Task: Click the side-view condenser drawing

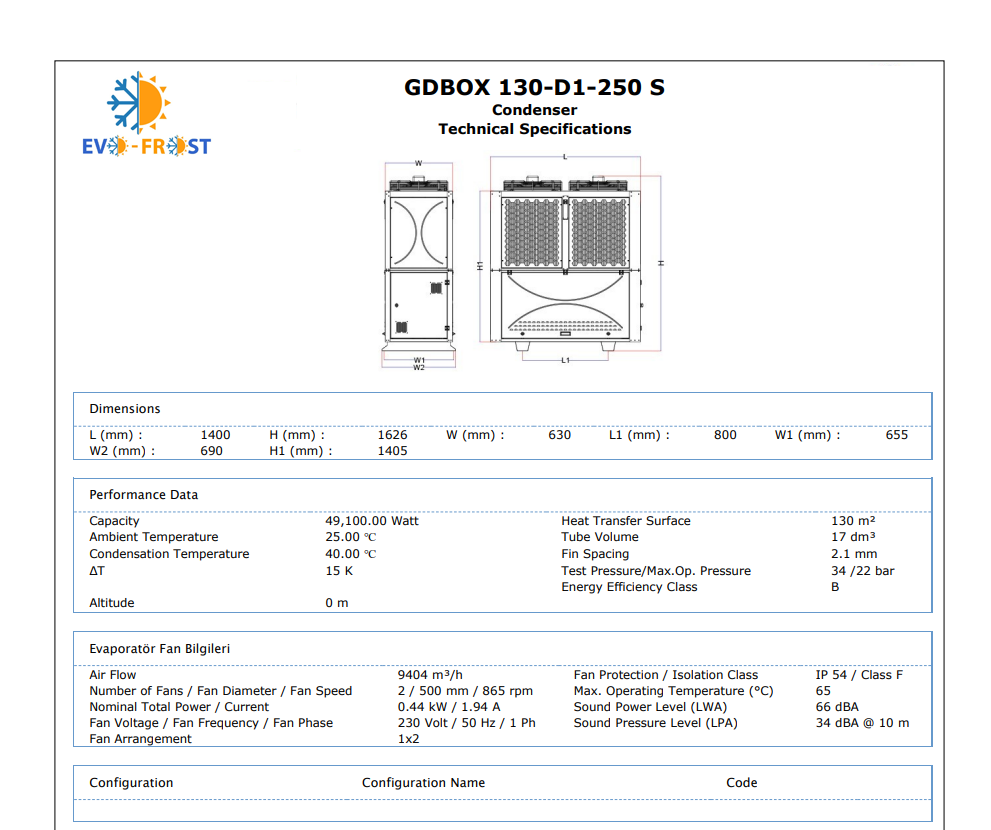Action: [x=418, y=265]
